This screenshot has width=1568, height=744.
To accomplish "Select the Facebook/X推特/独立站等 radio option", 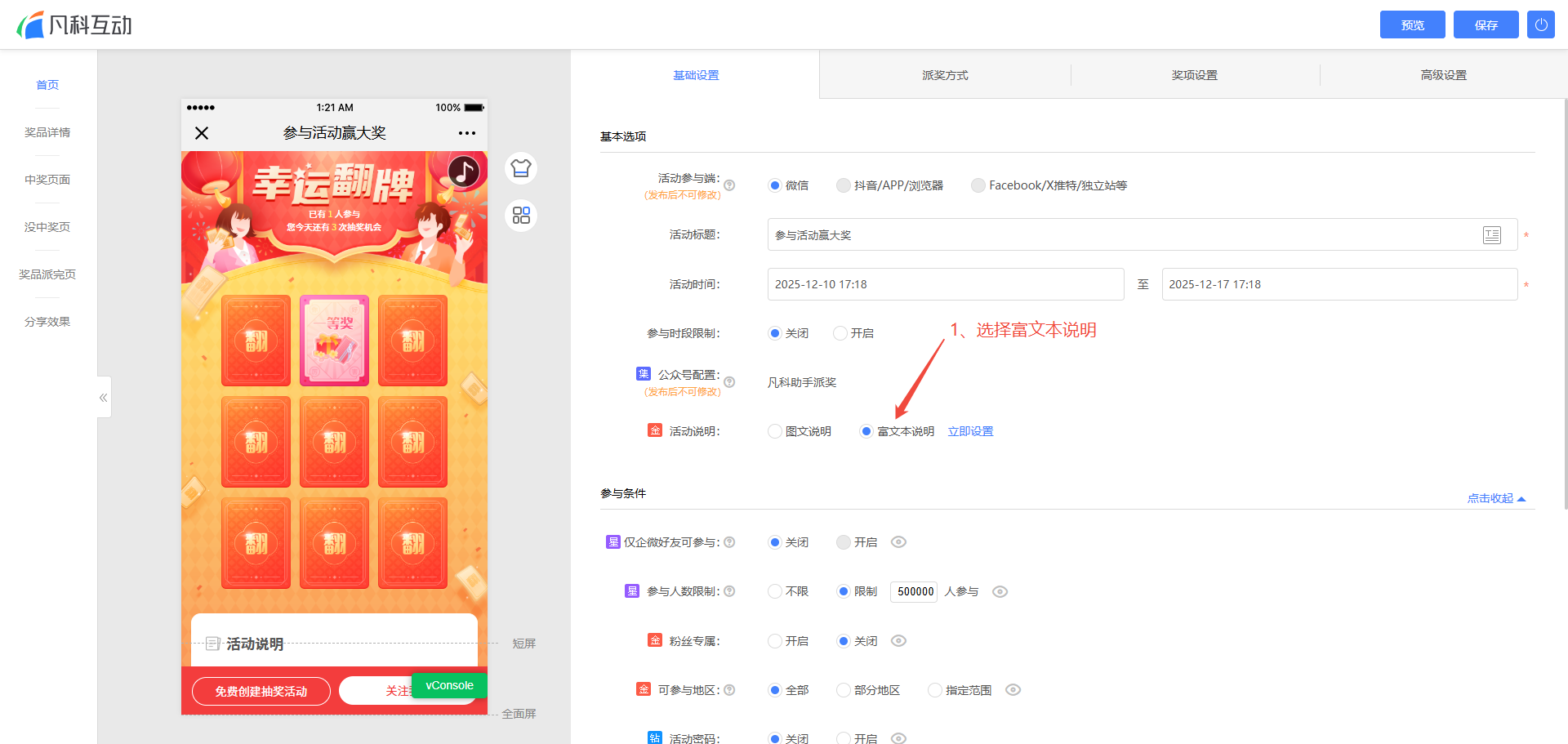I will (978, 185).
